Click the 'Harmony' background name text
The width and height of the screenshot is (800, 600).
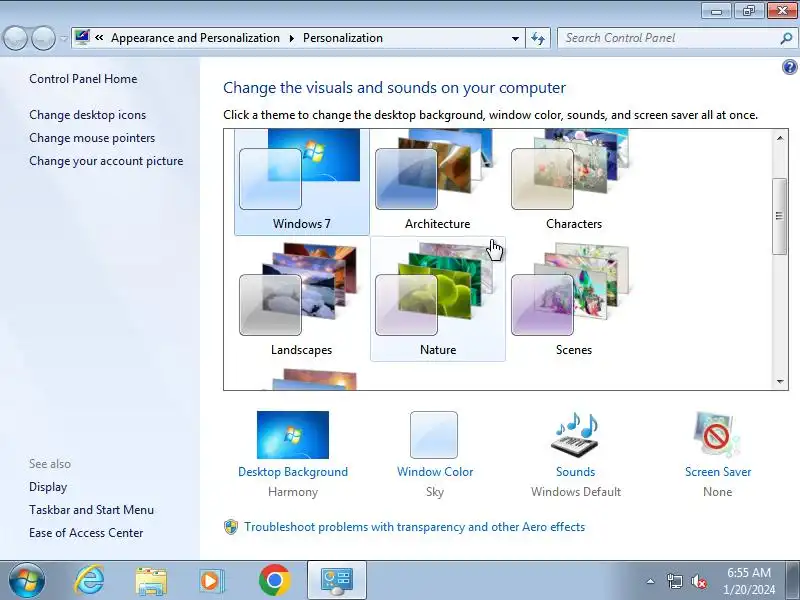click(293, 492)
